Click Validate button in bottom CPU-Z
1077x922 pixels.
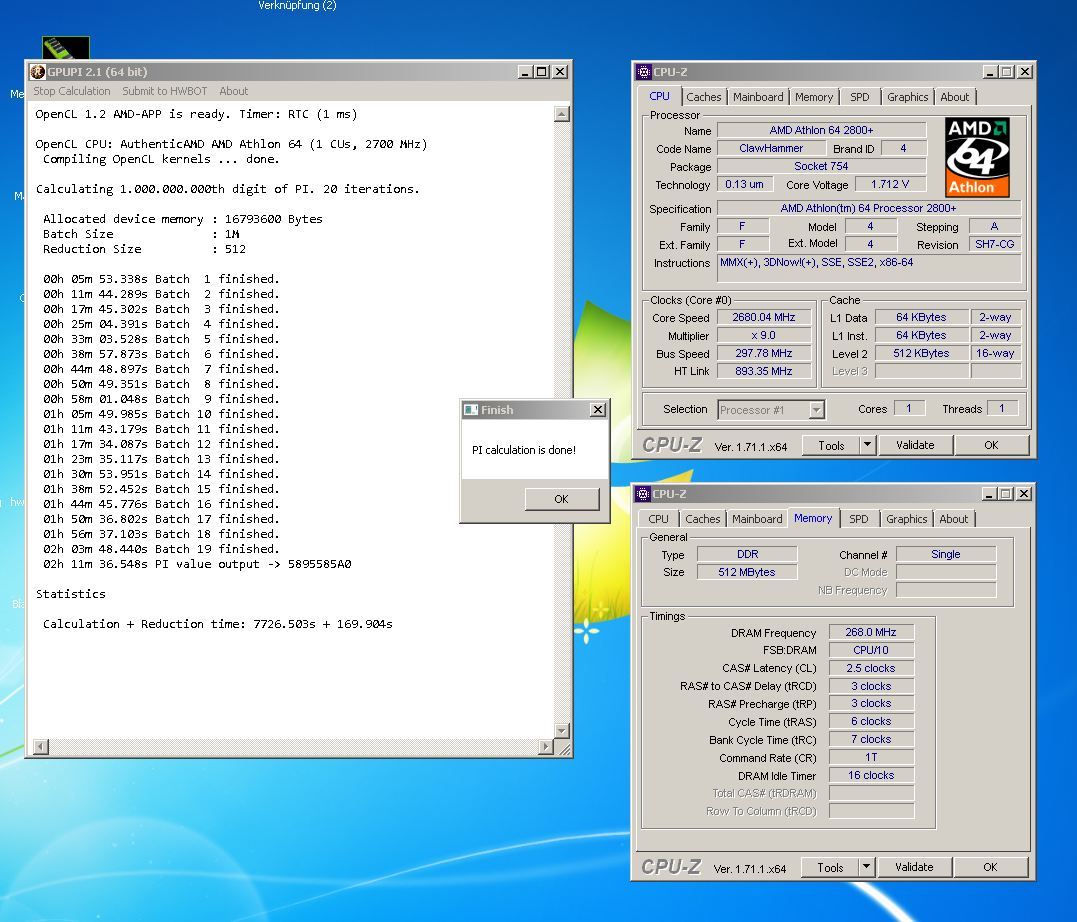[x=914, y=867]
